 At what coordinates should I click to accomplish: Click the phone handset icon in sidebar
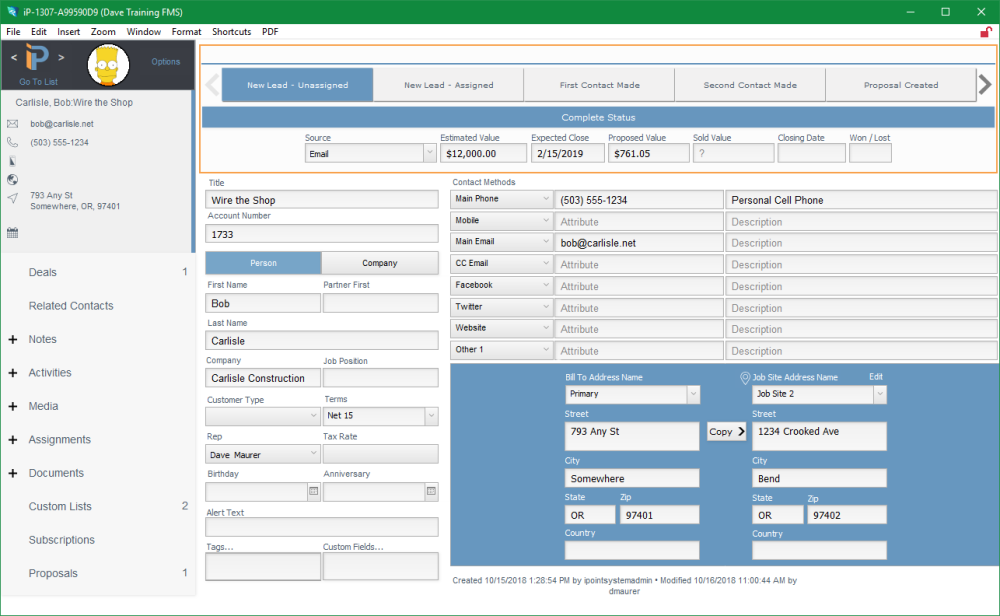pos(13,143)
